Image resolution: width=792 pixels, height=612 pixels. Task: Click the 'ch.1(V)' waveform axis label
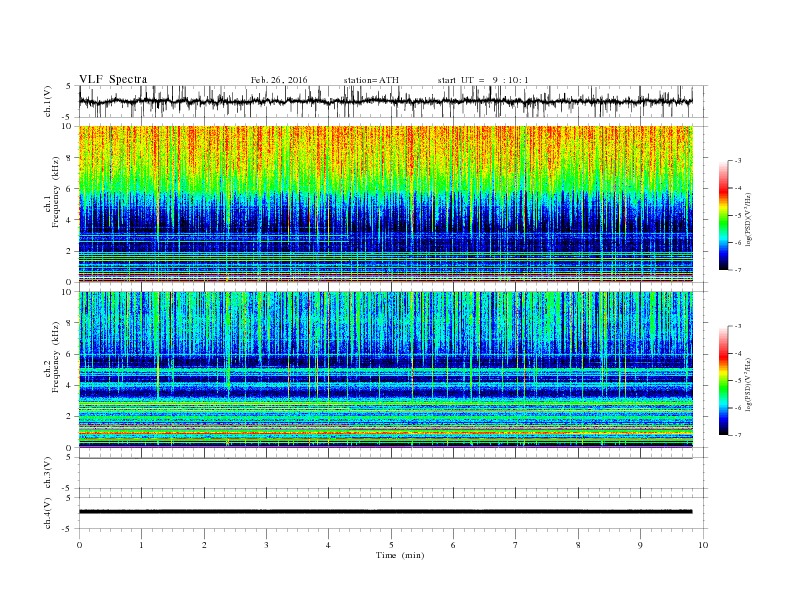tap(48, 103)
